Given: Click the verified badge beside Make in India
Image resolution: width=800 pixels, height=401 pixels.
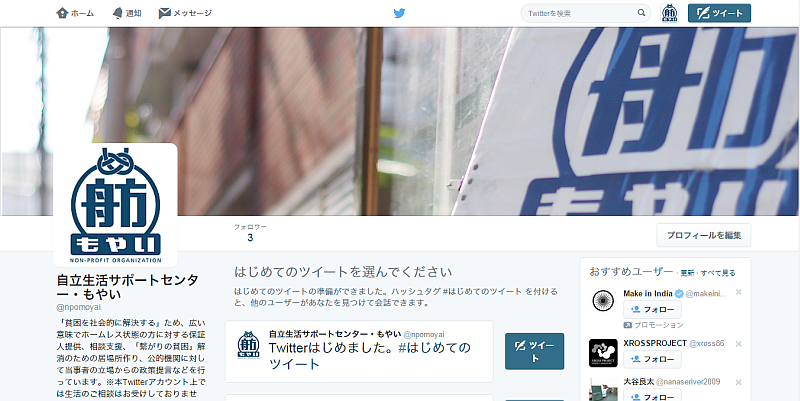Looking at the screenshot, I should click(679, 293).
